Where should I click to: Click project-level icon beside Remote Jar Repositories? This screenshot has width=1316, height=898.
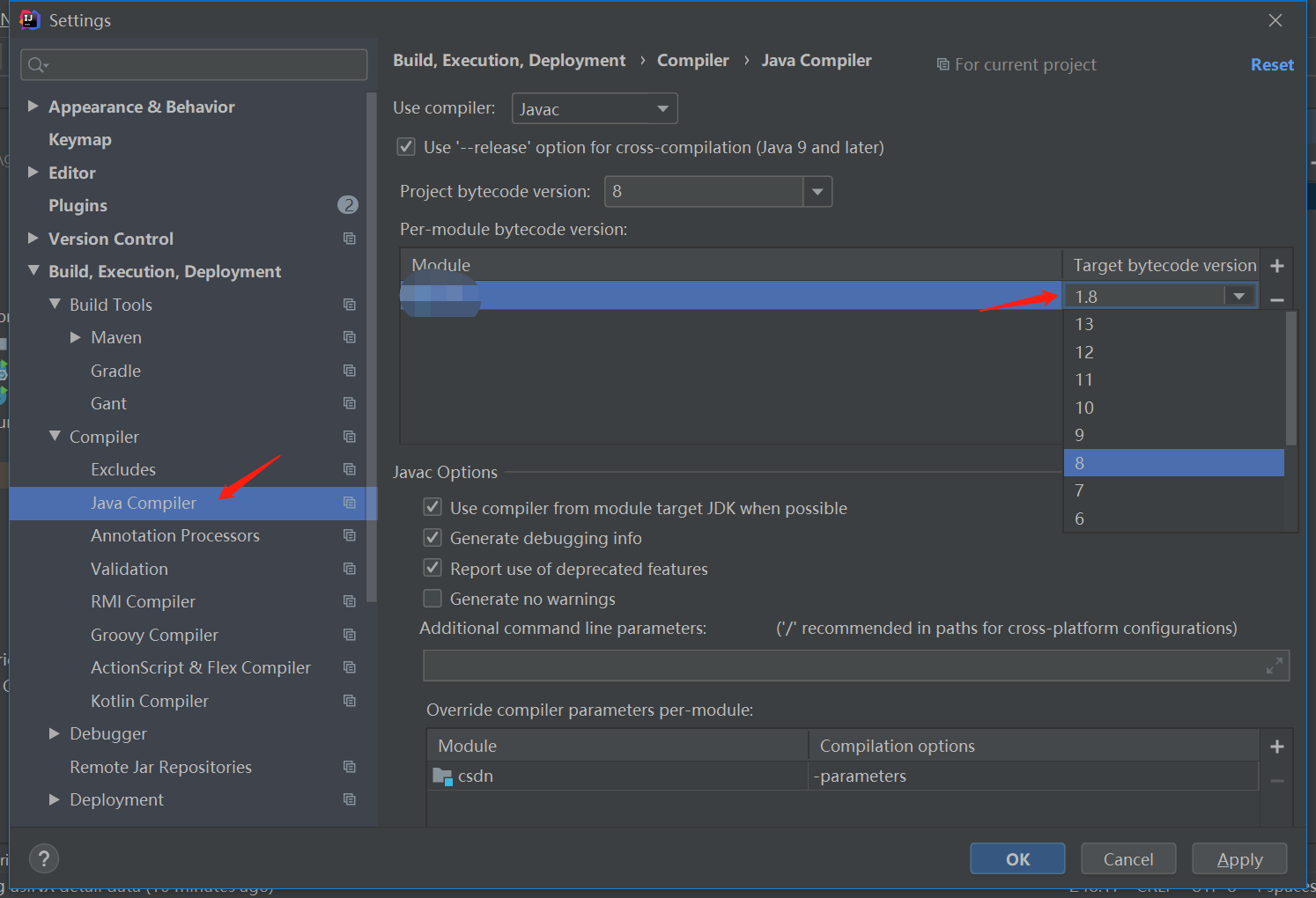click(x=350, y=767)
